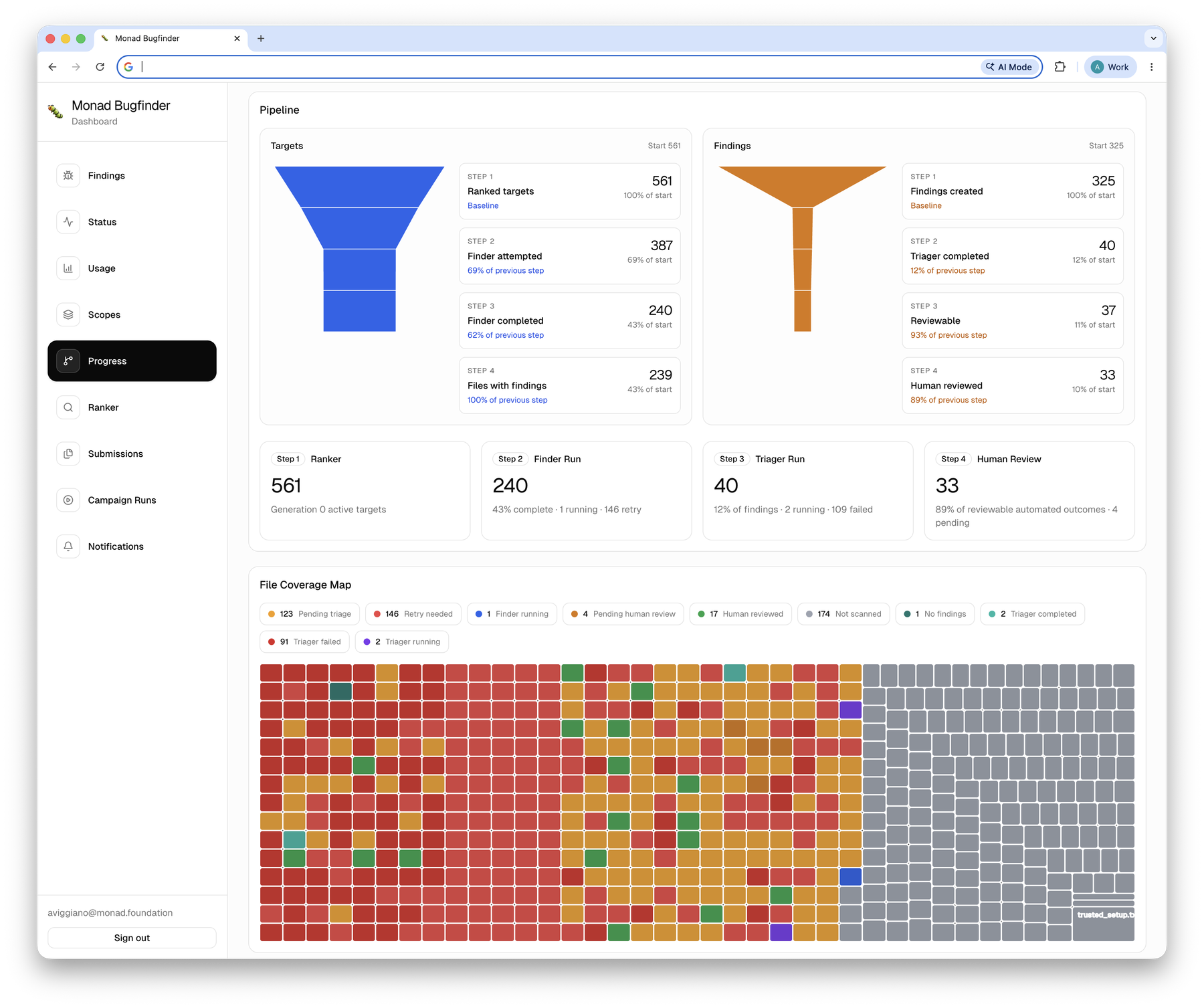
Task: Click the aviggiano@monad.foundation account text
Action: point(110,913)
